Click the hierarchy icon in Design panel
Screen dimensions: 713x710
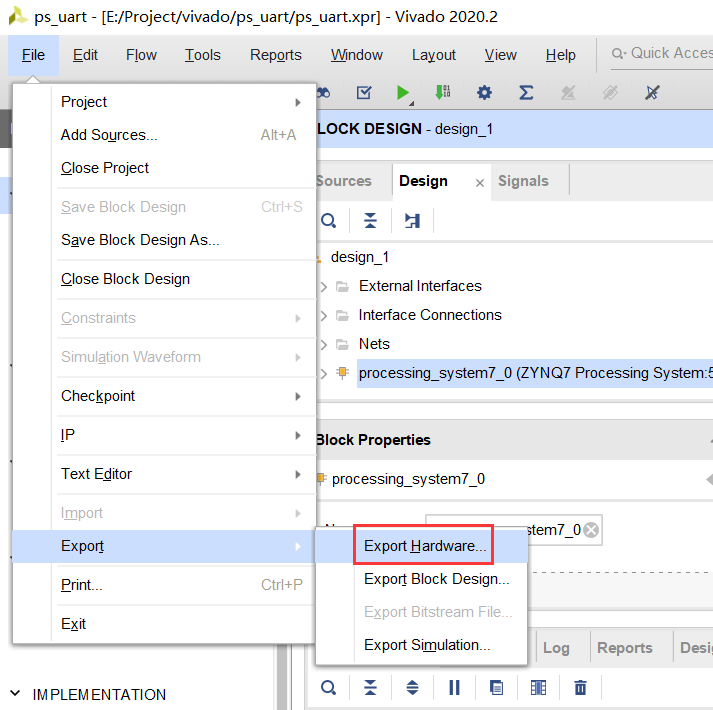[412, 221]
